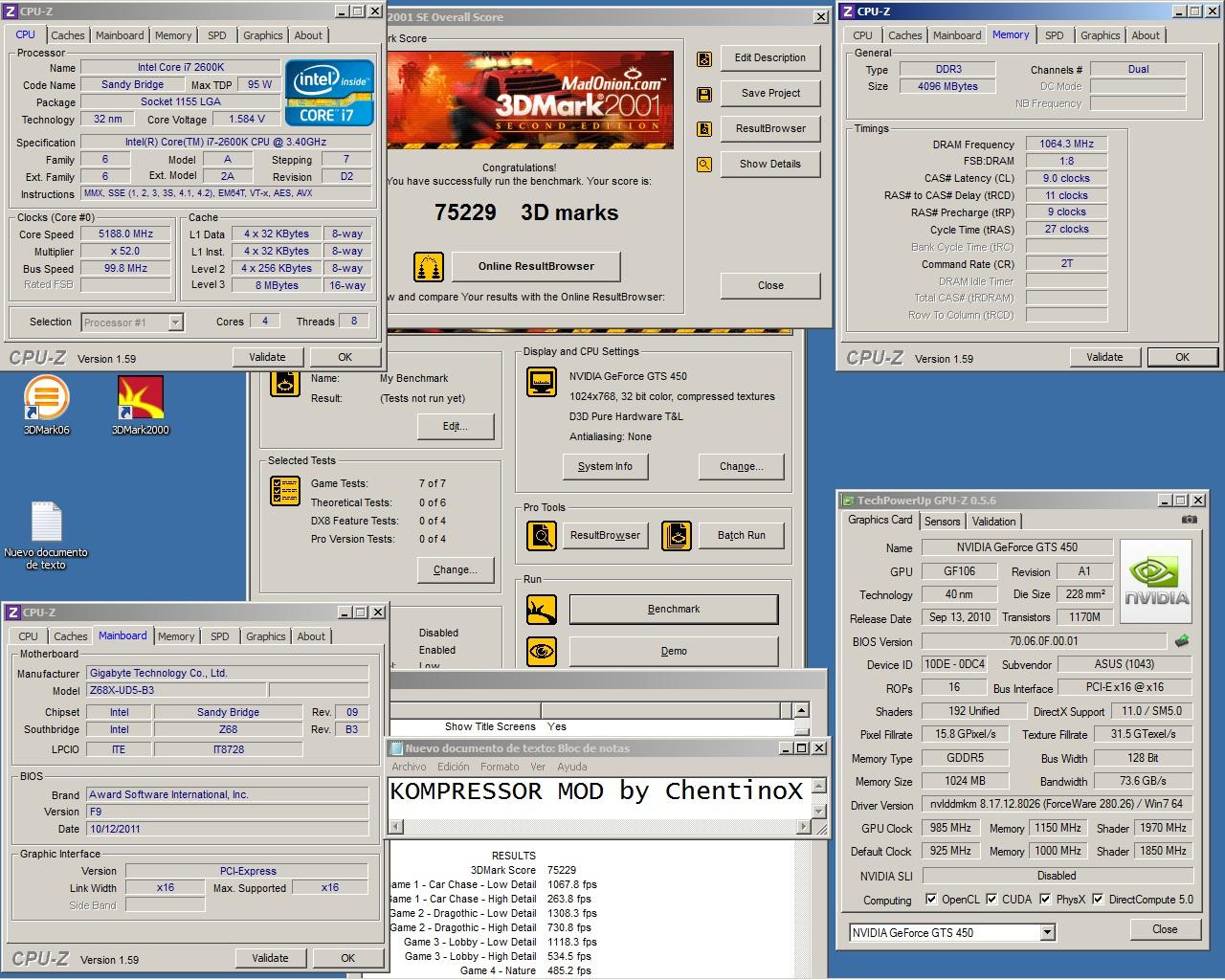Click the Core Speed 5188.0 MHz field
The image size is (1225, 980).
[x=125, y=234]
